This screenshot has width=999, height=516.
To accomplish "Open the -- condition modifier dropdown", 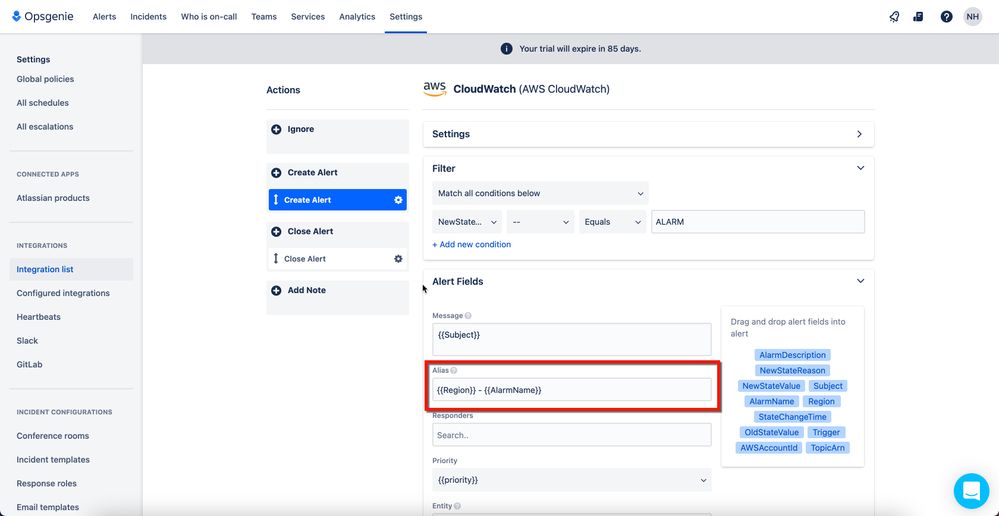I will pyautogui.click(x=540, y=222).
